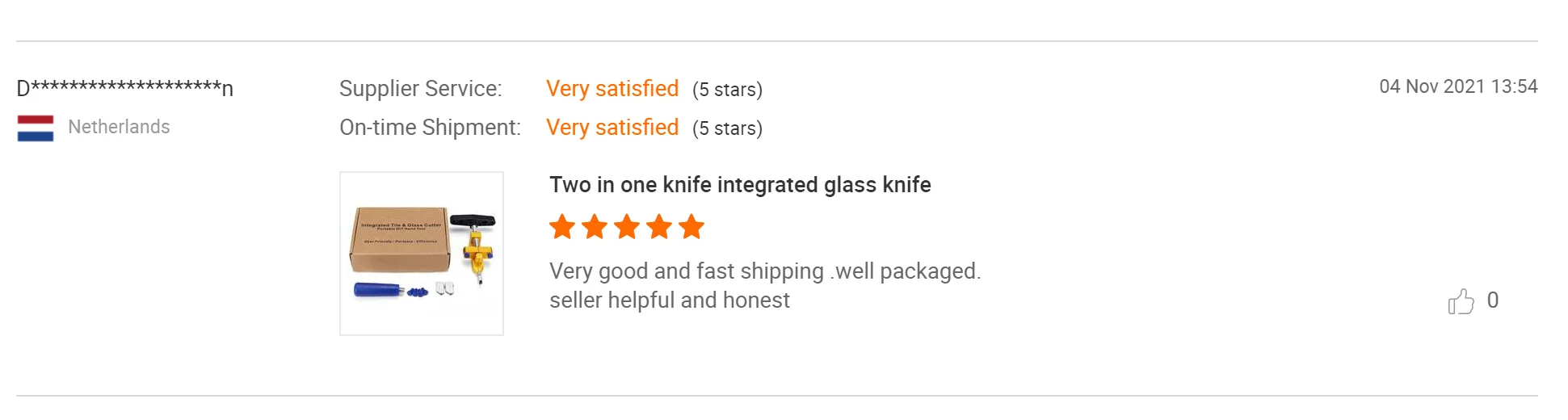Click the like count number
The height and width of the screenshot is (420, 1568).
[x=1493, y=300]
